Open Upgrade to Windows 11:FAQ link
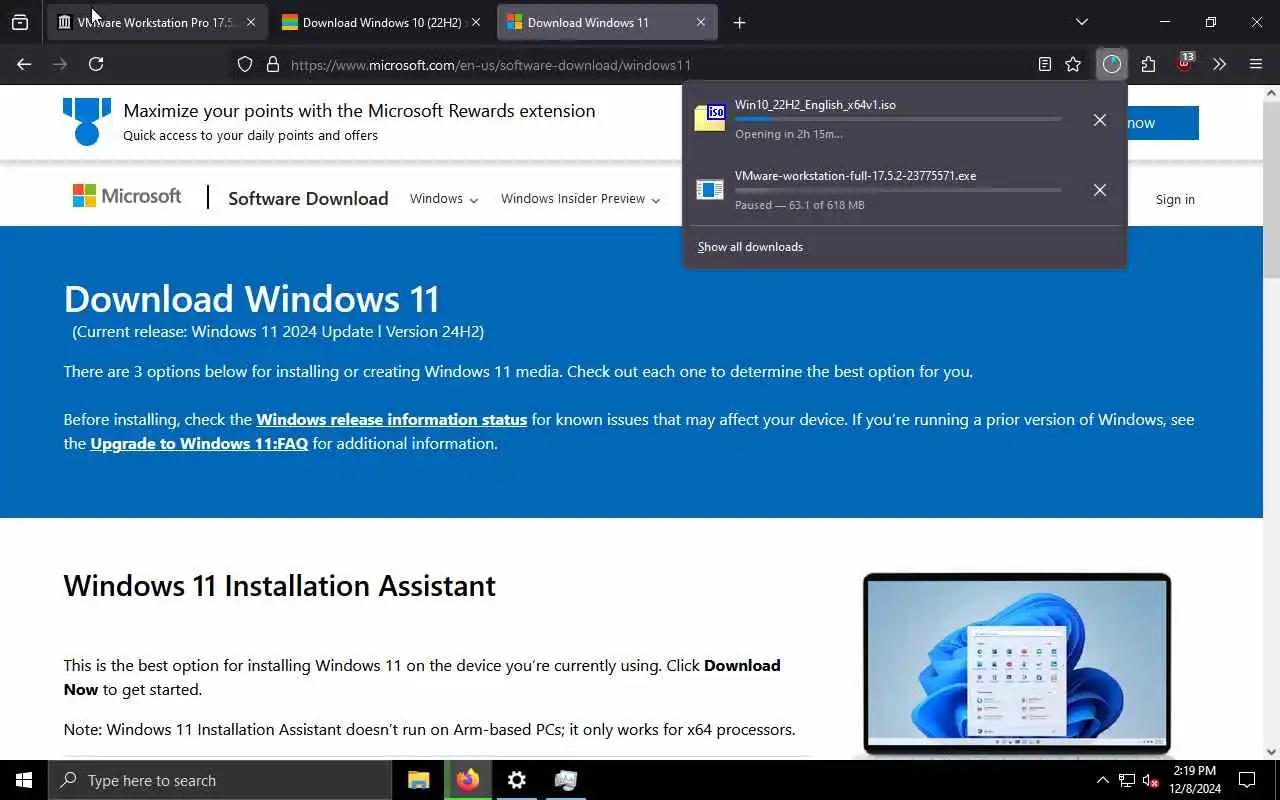Viewport: 1280px width, 800px height. click(199, 443)
